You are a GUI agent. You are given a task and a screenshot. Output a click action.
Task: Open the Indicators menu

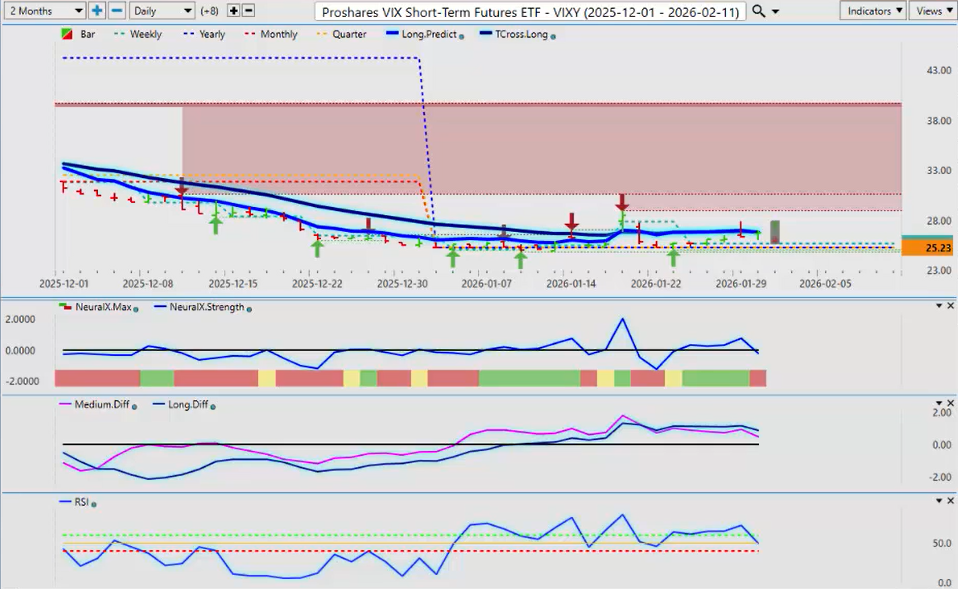[x=872, y=10]
